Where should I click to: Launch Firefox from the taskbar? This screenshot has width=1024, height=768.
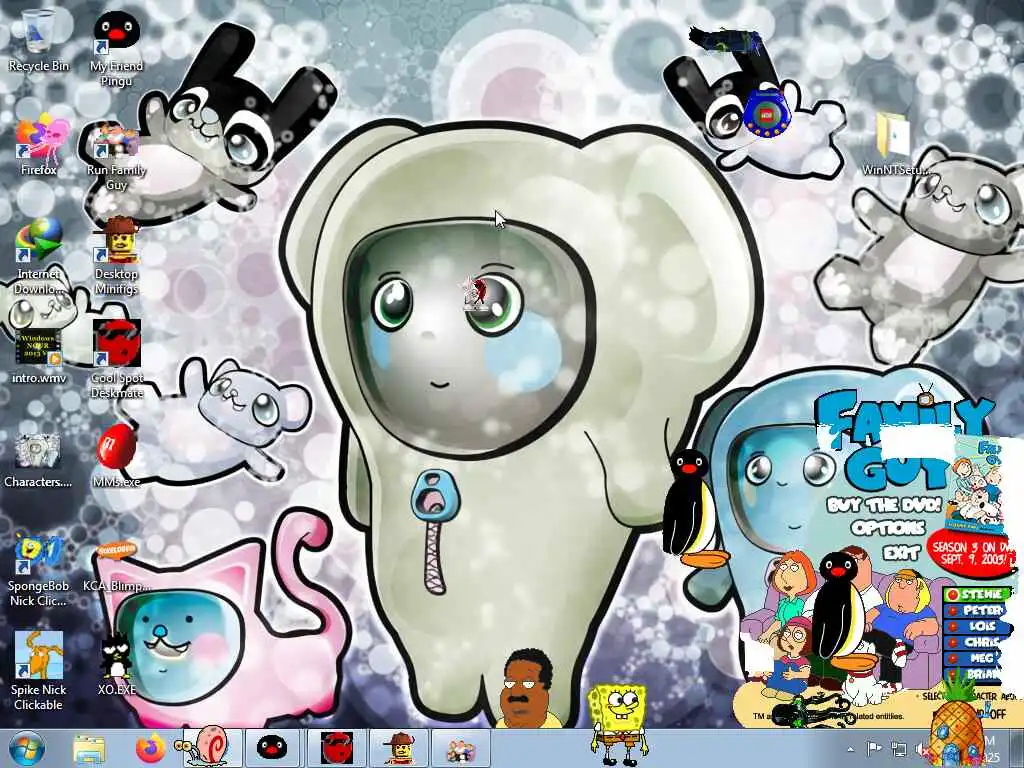point(152,749)
